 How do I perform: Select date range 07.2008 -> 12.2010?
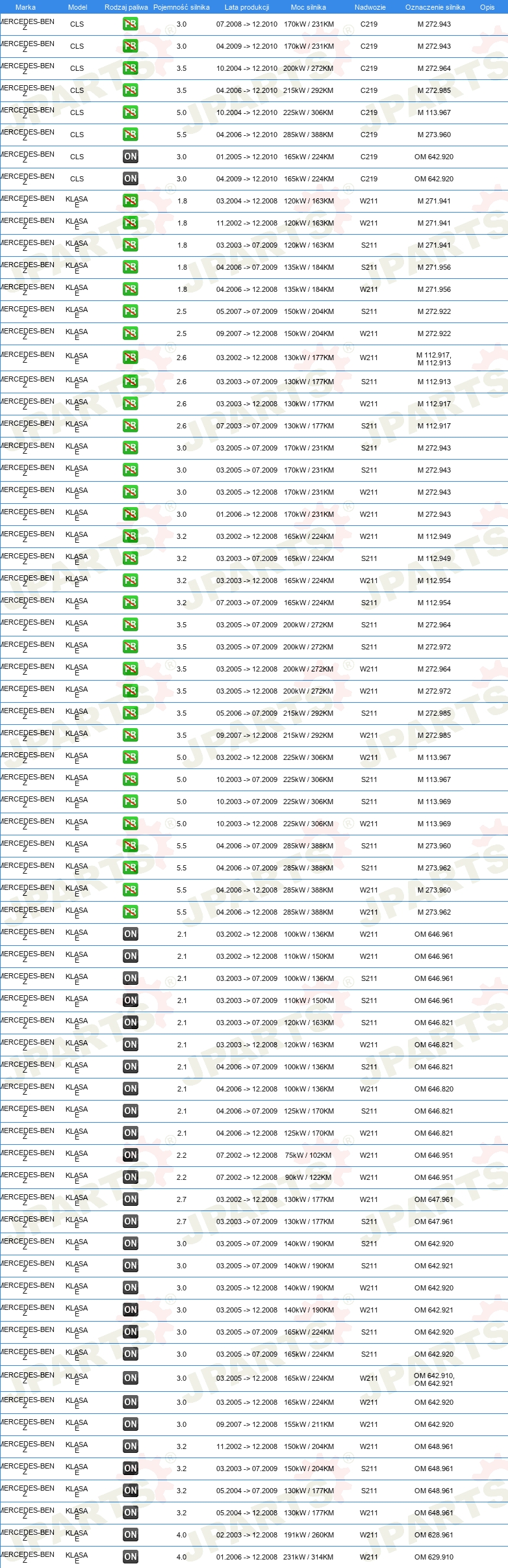247,24
